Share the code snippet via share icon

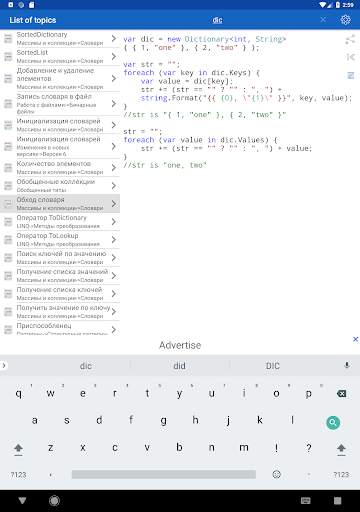350,40
